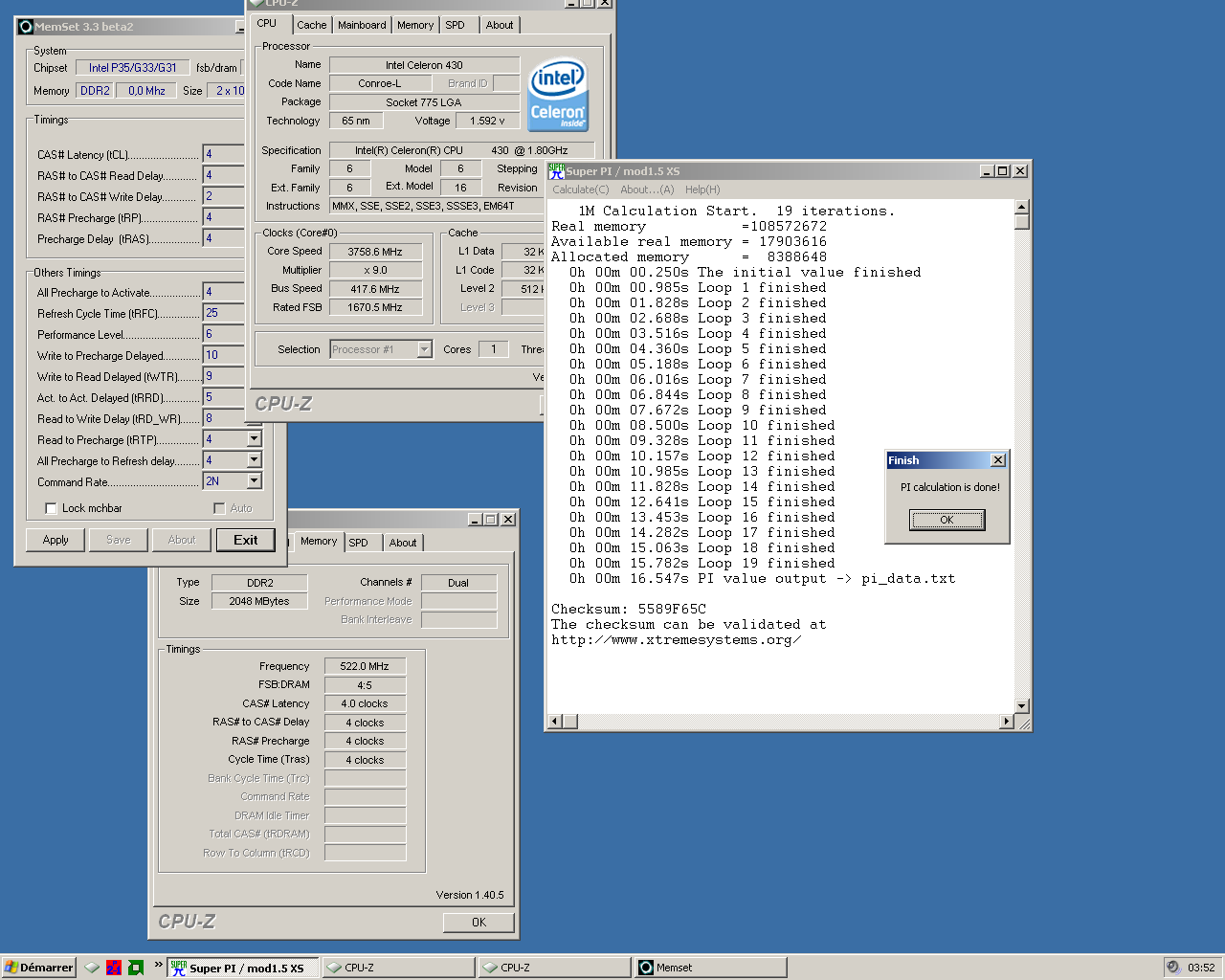Open Processor selection dropdown in CPU-Z
Viewport: 1225px width, 980px height.
coord(424,349)
